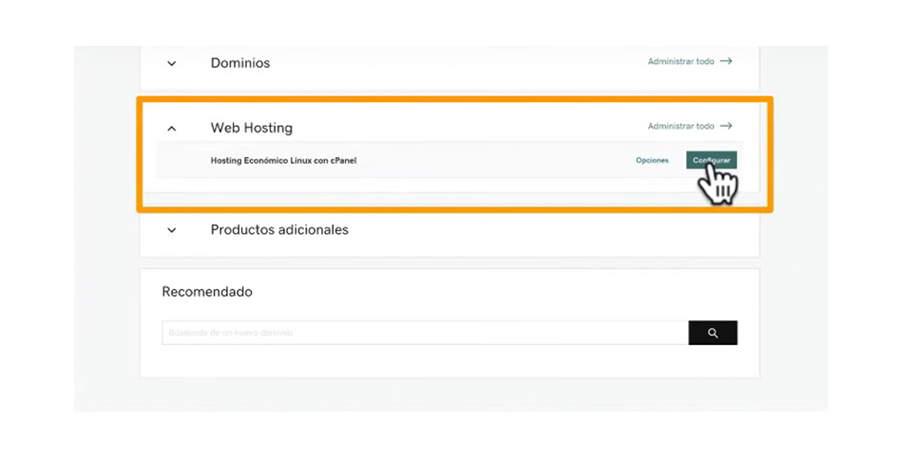Click the Opciones link for hosting
The image size is (900, 450).
(652, 161)
